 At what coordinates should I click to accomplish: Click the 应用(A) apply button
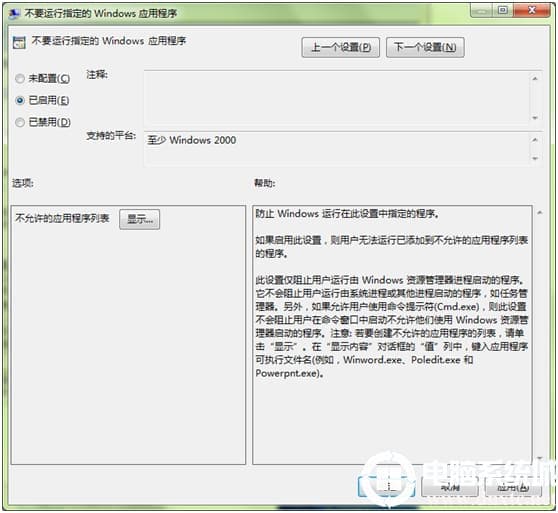point(513,487)
